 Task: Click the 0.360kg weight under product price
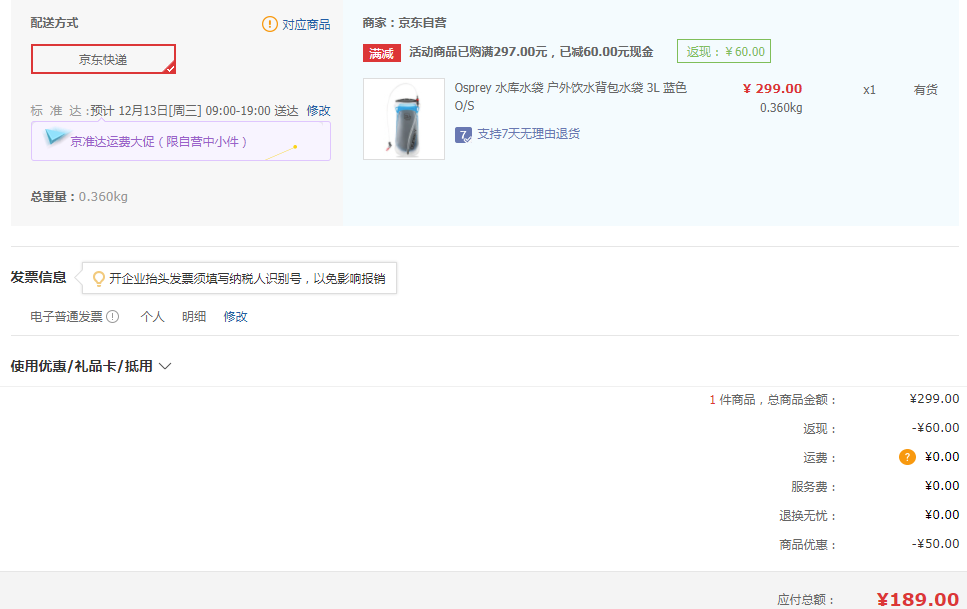781,108
